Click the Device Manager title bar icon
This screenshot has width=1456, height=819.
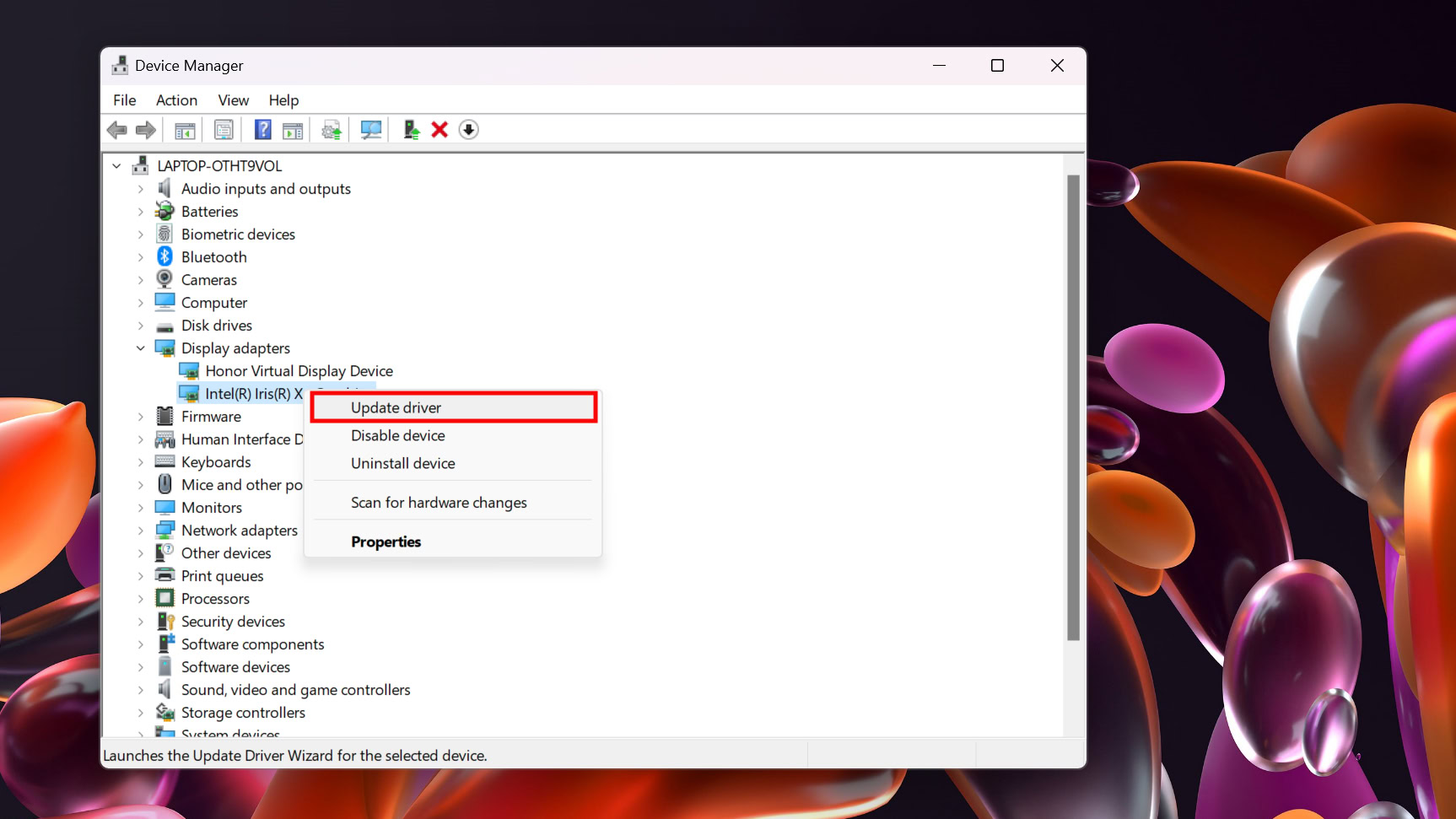coord(121,65)
